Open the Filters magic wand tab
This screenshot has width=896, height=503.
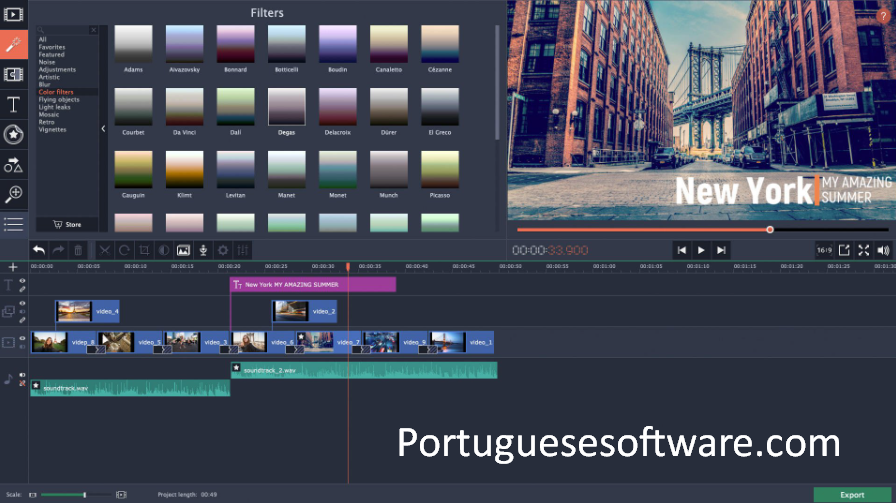coord(14,44)
